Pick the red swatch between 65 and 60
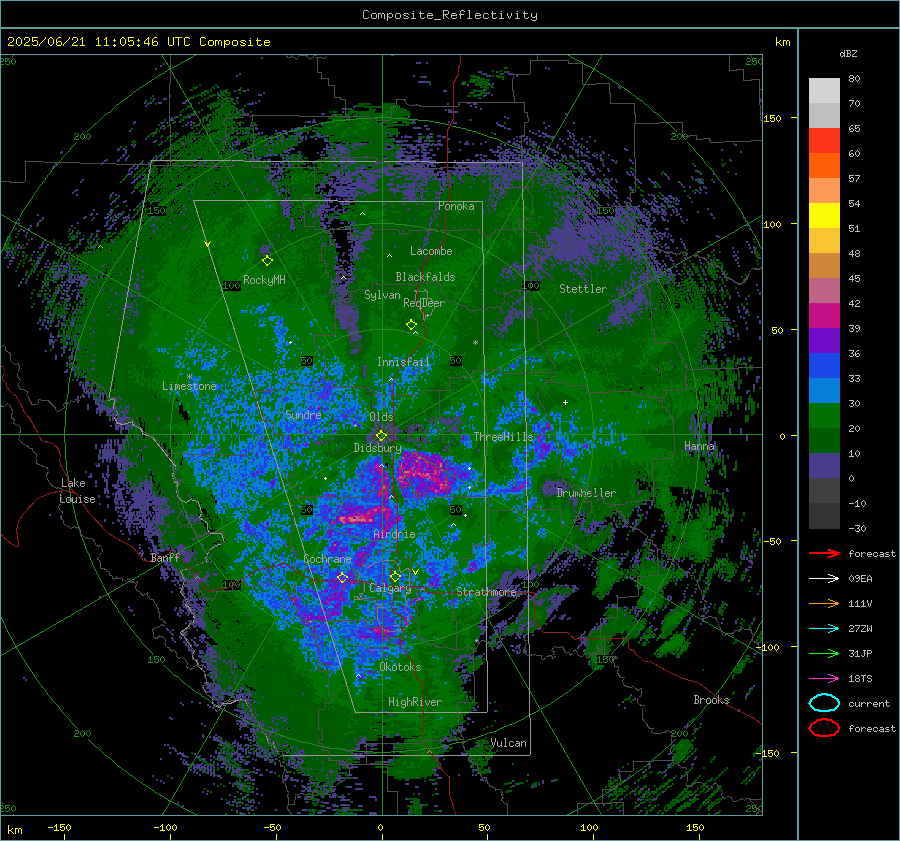 click(x=824, y=141)
